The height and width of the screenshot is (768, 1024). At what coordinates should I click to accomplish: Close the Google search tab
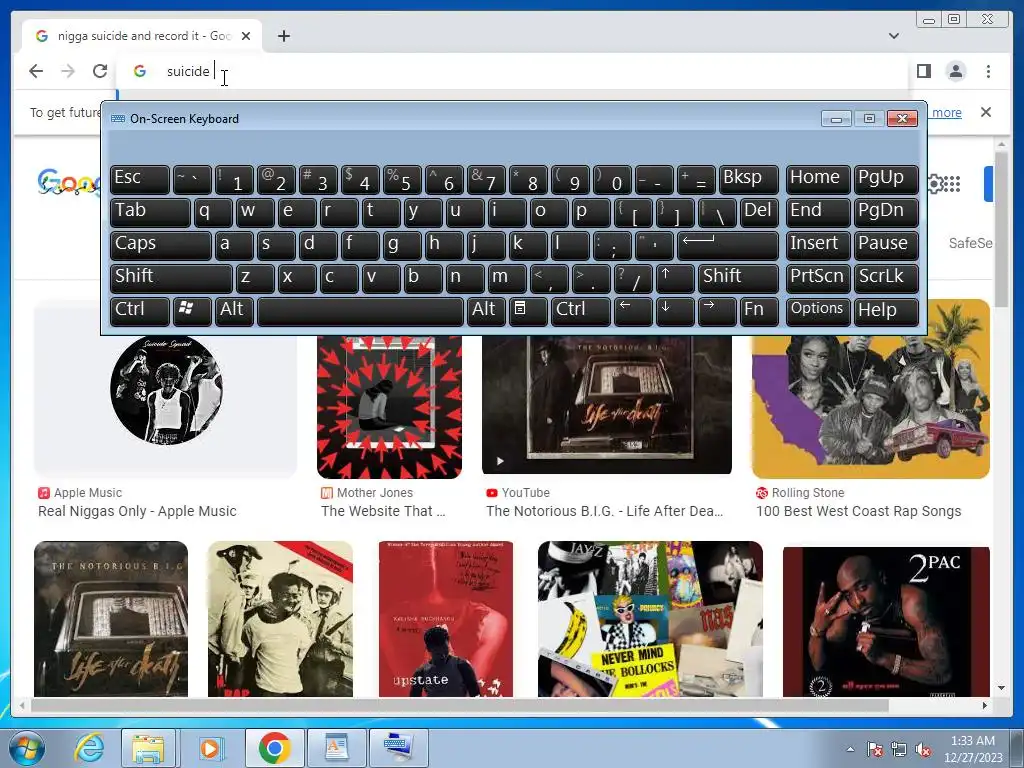(246, 36)
